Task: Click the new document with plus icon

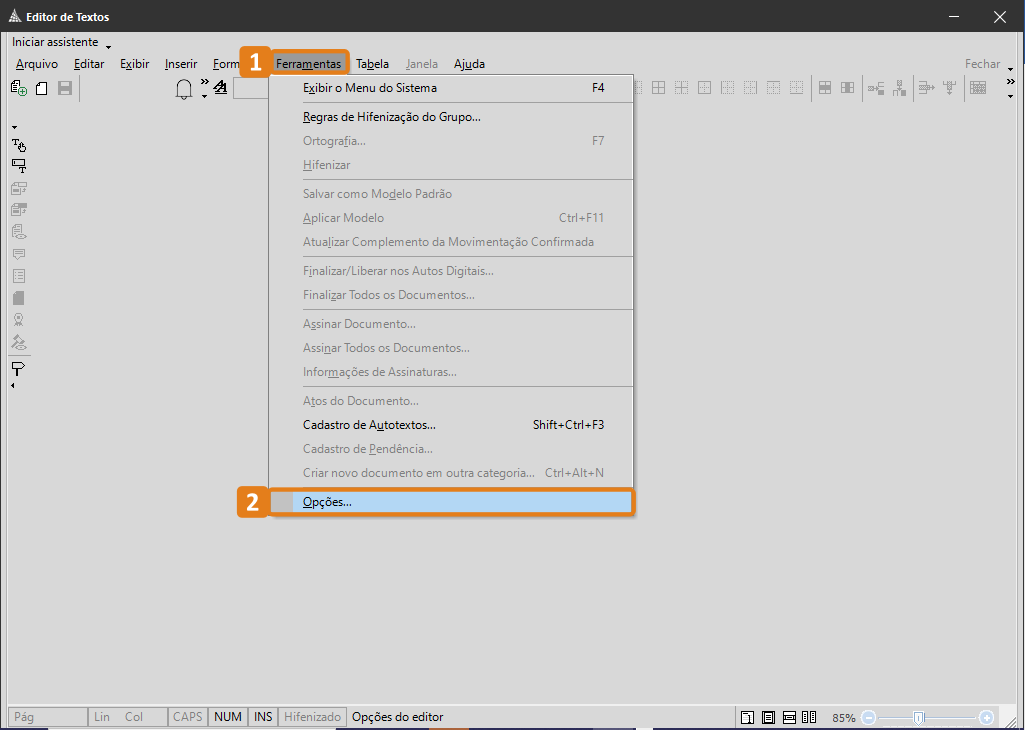Action: point(18,88)
